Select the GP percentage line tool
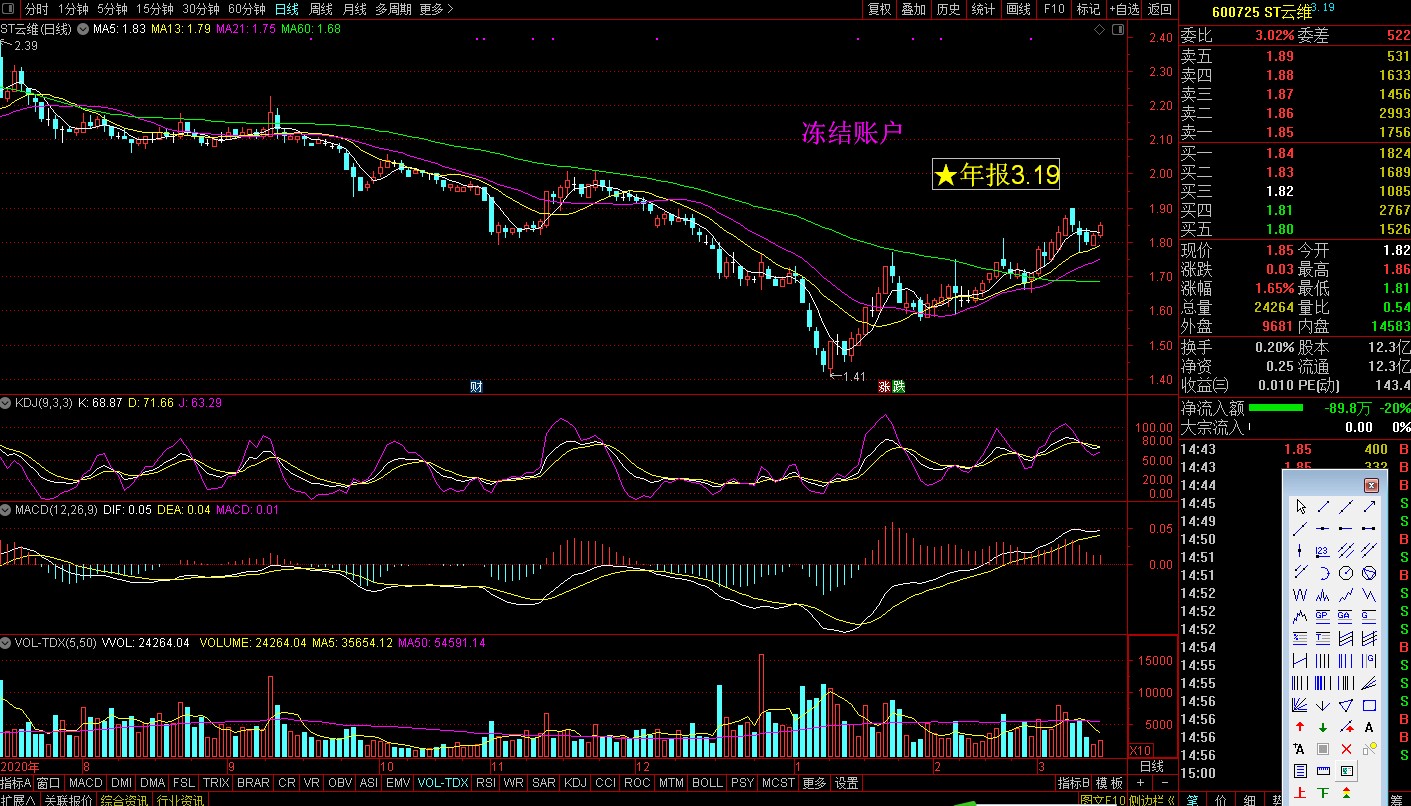1411x806 pixels. [1322, 616]
